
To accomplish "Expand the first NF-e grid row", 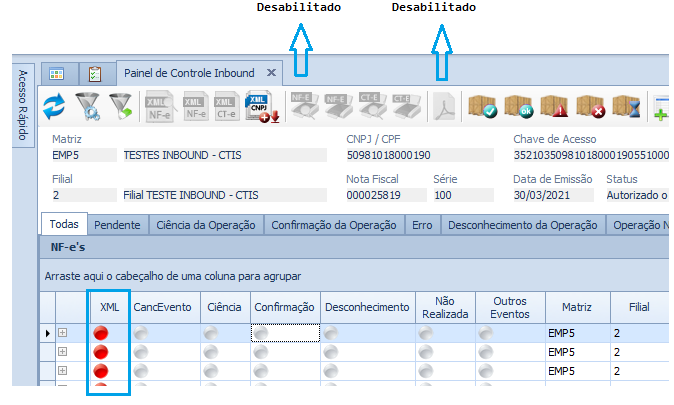I will pyautogui.click(x=62, y=333).
